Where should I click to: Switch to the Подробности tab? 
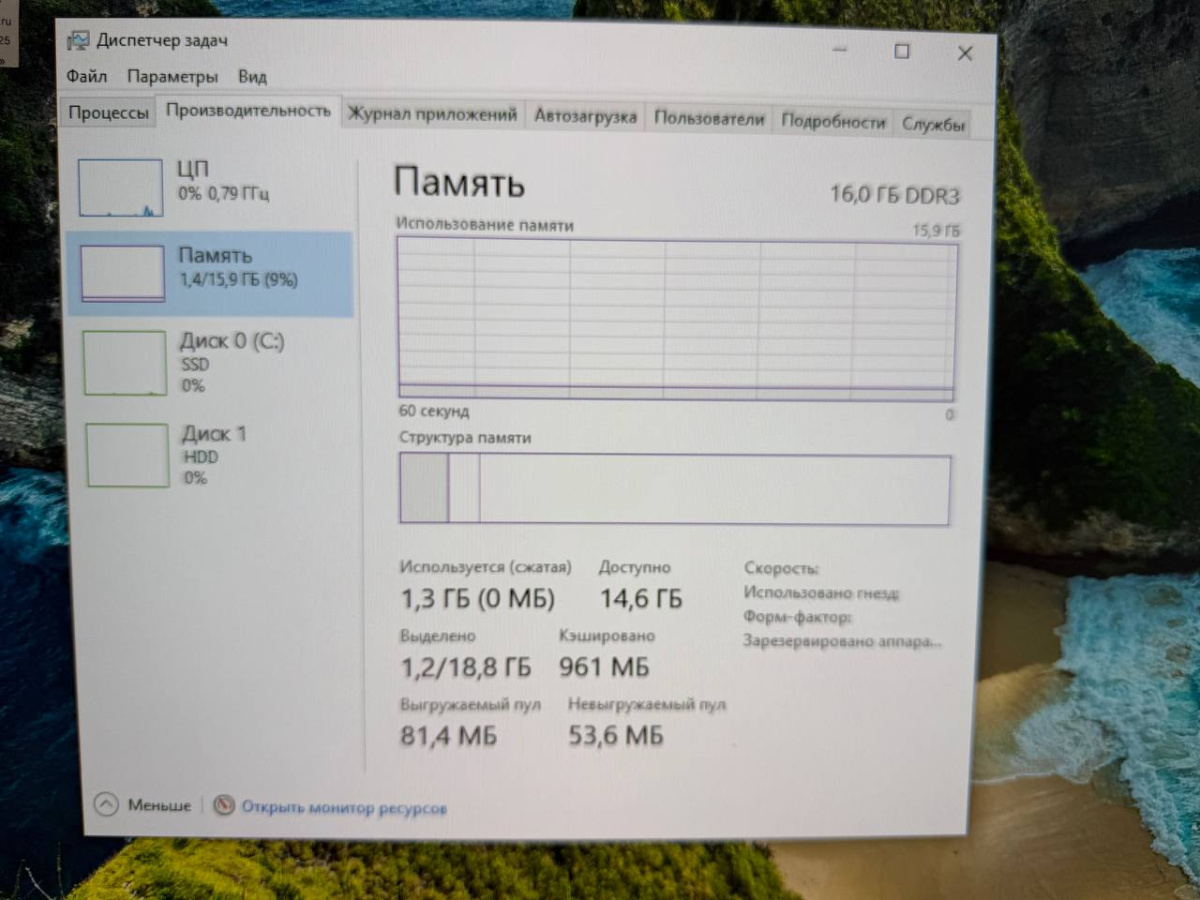point(833,118)
